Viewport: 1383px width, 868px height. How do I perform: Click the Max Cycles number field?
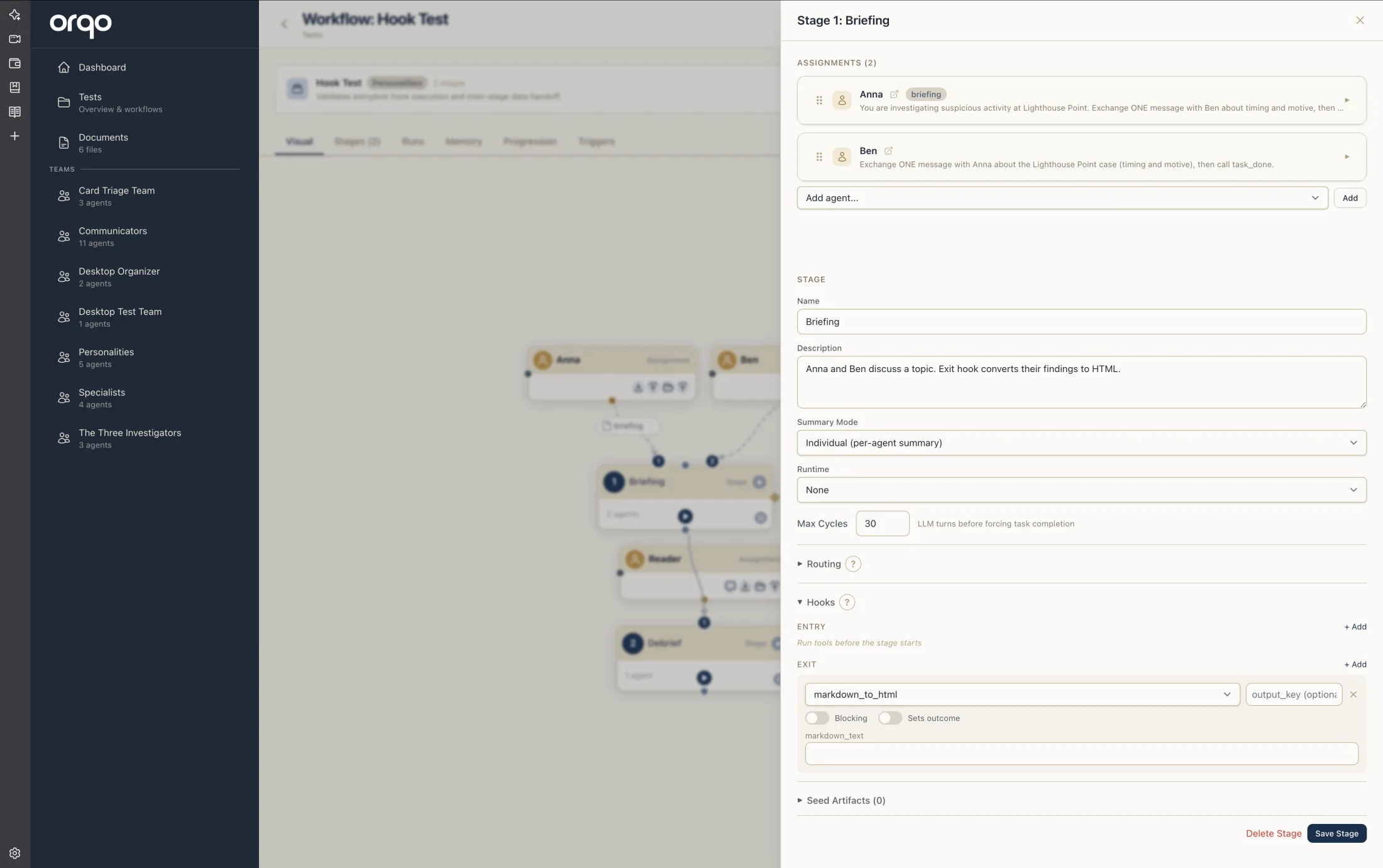pos(882,524)
